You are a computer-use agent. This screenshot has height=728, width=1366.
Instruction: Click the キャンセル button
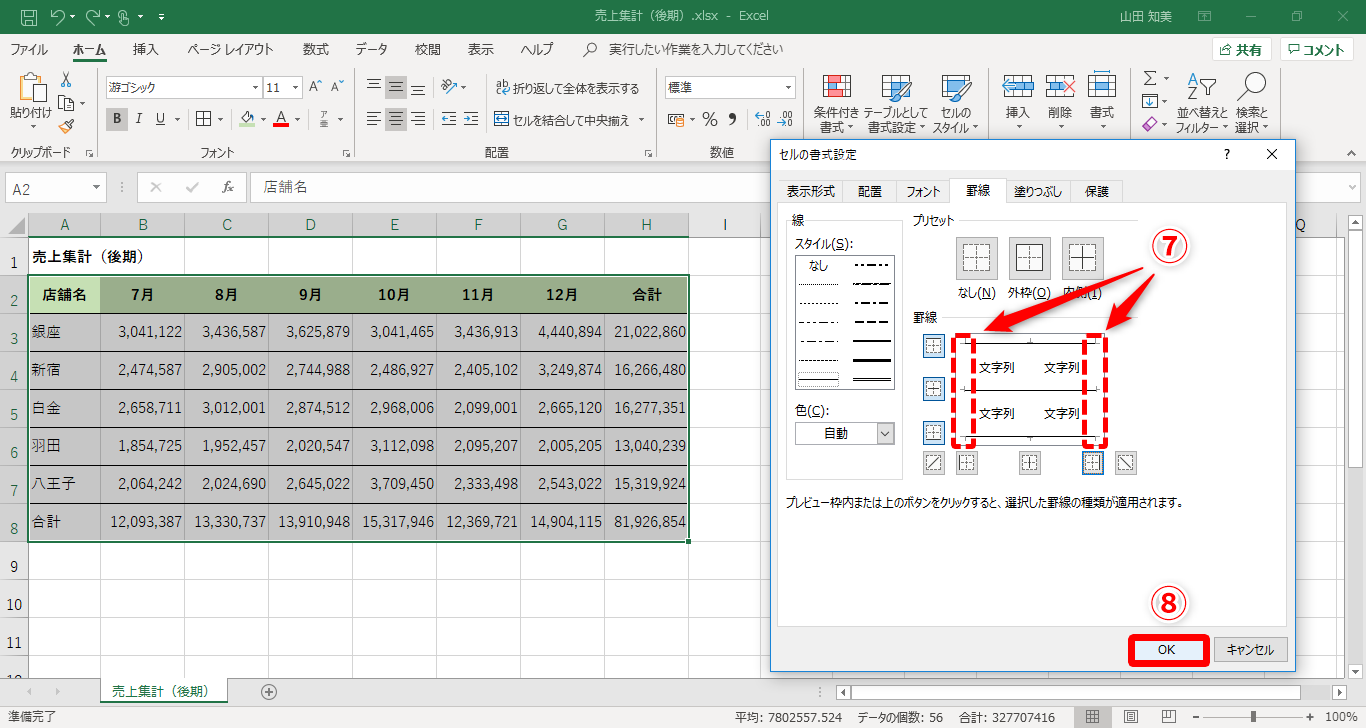tap(1250, 649)
